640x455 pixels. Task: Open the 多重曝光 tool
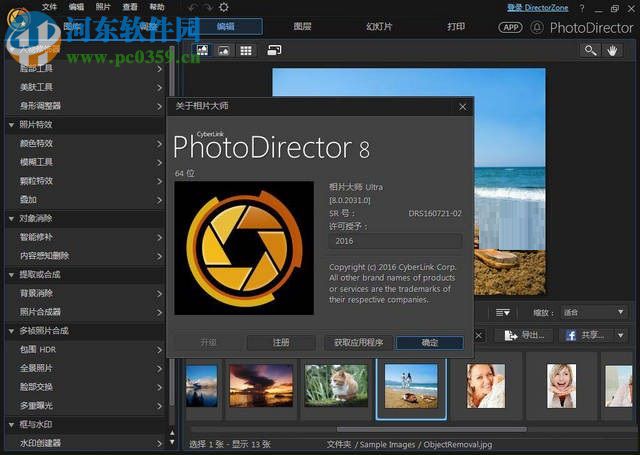[85, 406]
